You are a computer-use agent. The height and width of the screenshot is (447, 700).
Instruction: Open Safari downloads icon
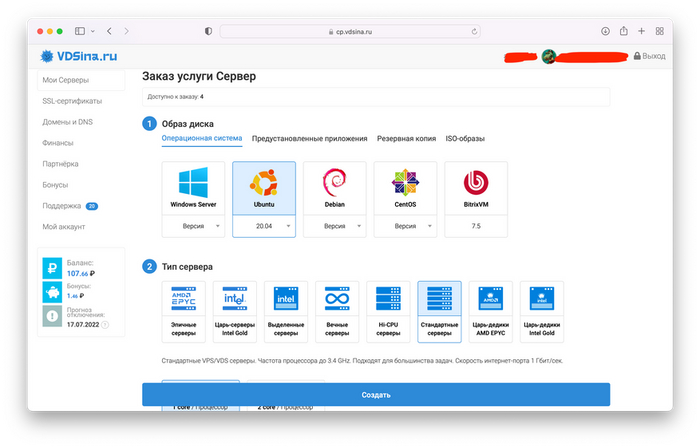point(605,31)
